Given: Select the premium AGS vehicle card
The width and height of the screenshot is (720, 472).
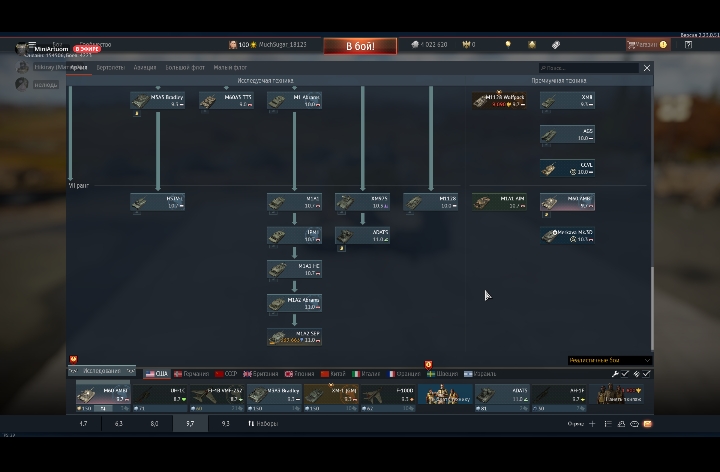Looking at the screenshot, I should 568,135.
